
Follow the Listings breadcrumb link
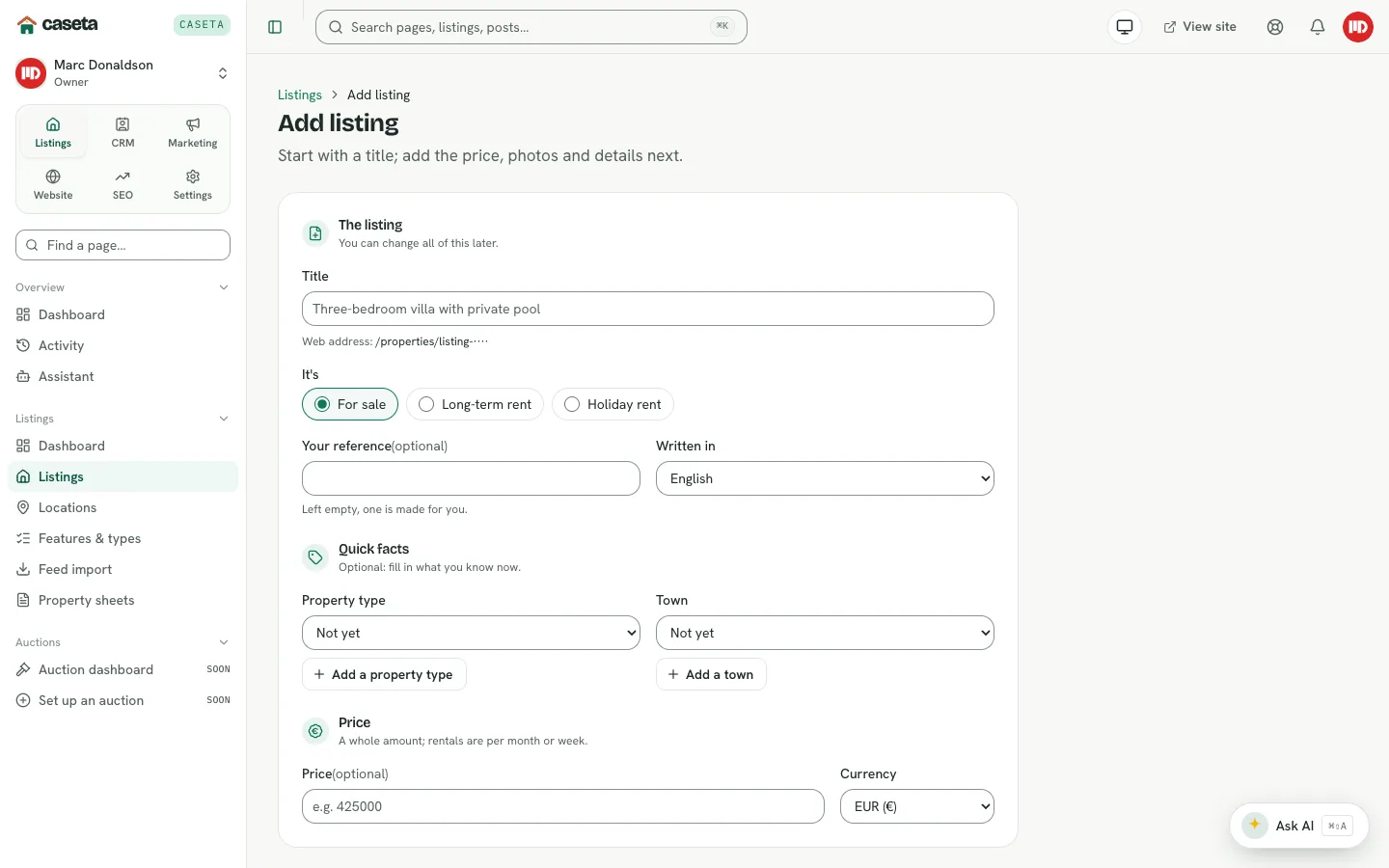pos(300,95)
